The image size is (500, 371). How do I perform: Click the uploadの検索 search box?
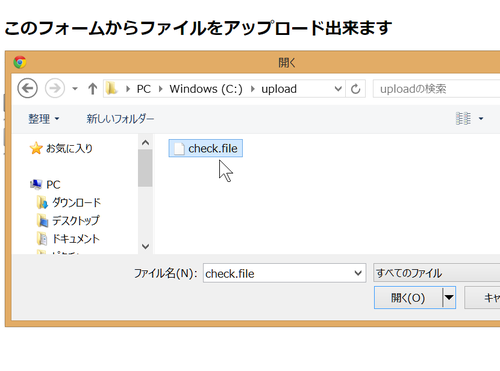436,89
